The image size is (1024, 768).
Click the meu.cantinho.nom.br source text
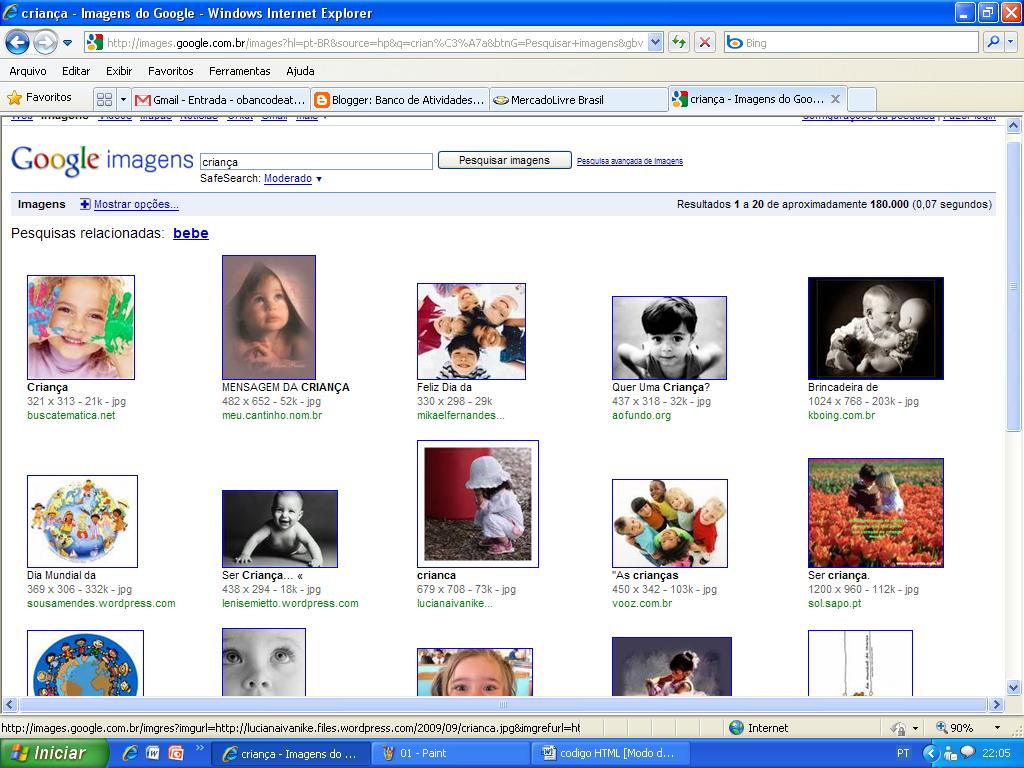coord(272,415)
